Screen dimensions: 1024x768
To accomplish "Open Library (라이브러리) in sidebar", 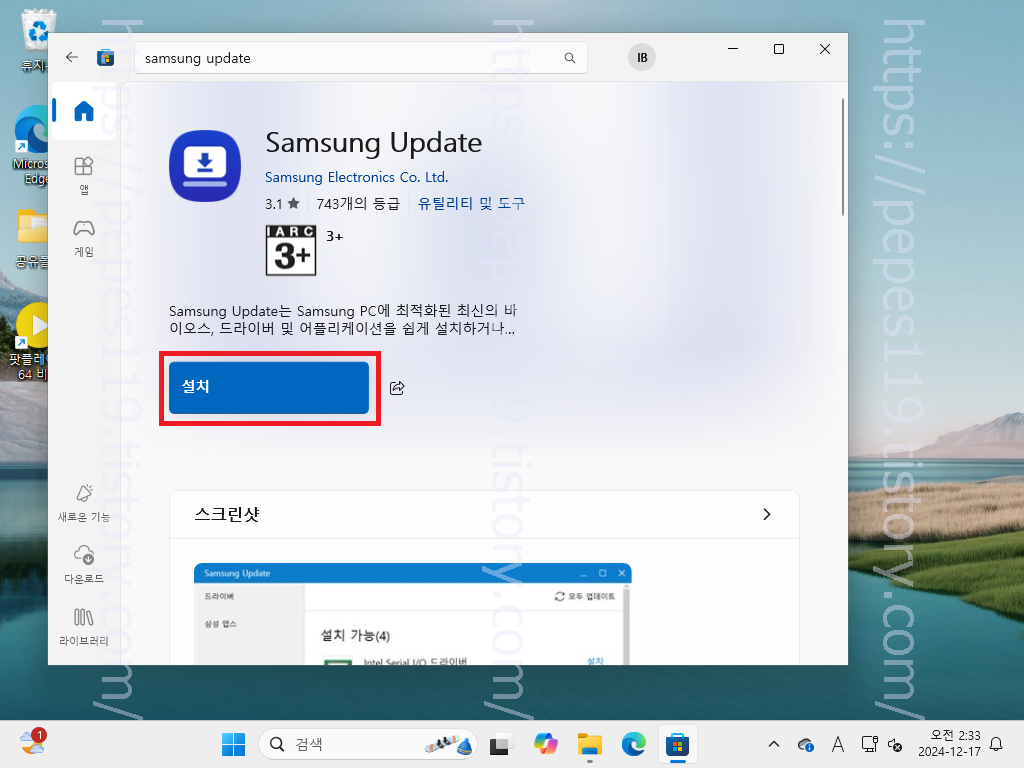I will 84,627.
